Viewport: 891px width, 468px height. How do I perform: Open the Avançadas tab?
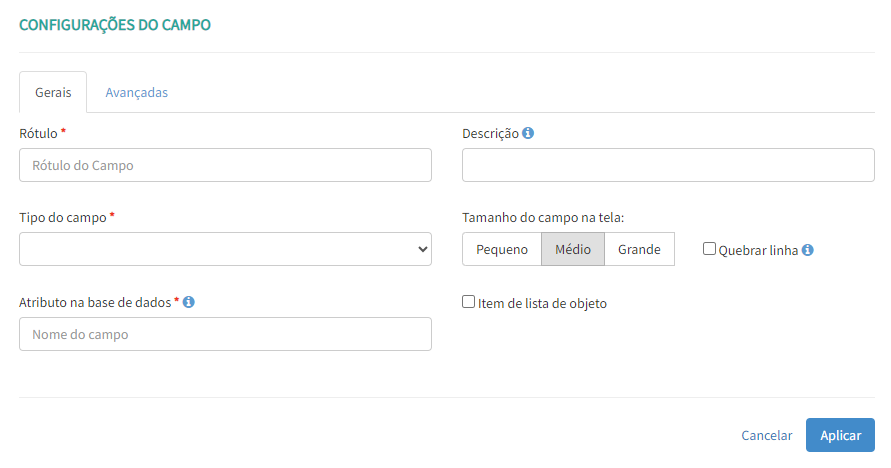[136, 92]
